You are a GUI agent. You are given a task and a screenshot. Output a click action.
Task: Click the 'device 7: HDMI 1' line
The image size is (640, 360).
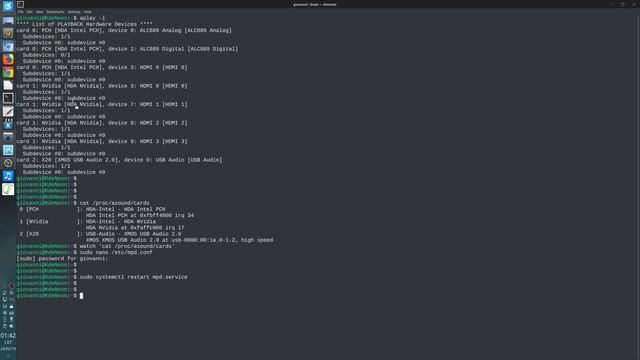pos(102,104)
